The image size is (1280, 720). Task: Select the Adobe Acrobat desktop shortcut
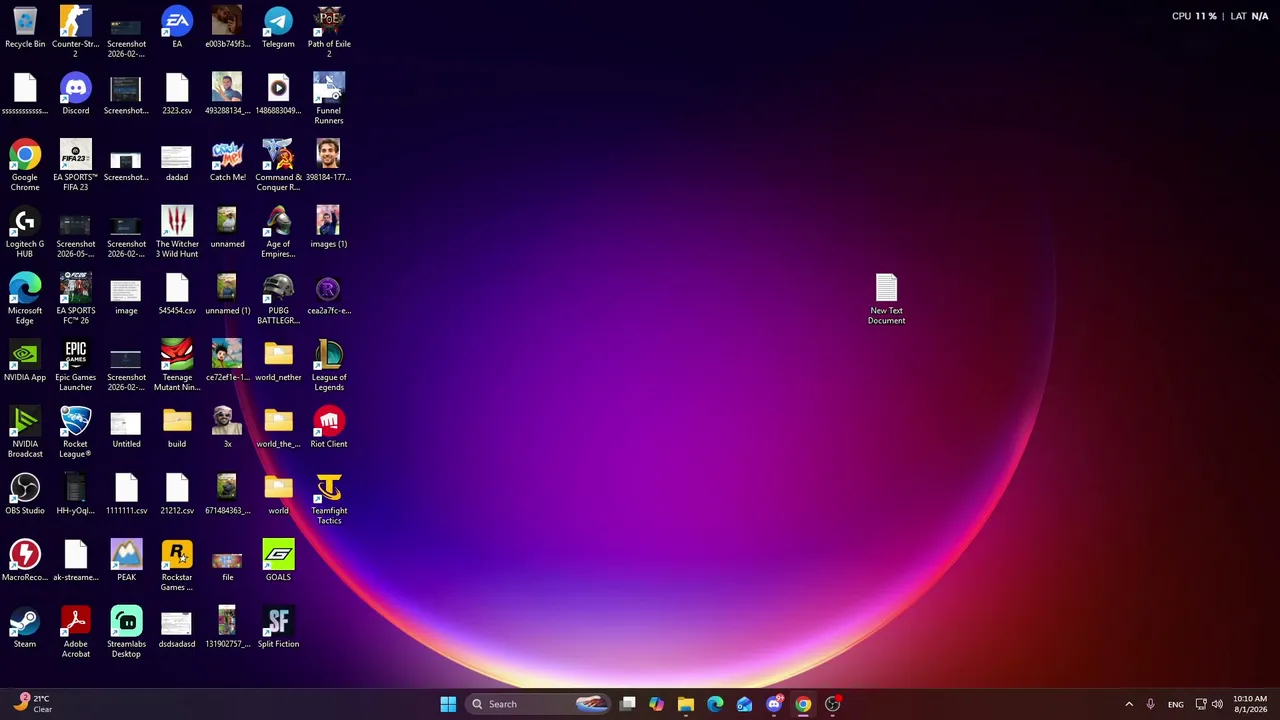(75, 633)
